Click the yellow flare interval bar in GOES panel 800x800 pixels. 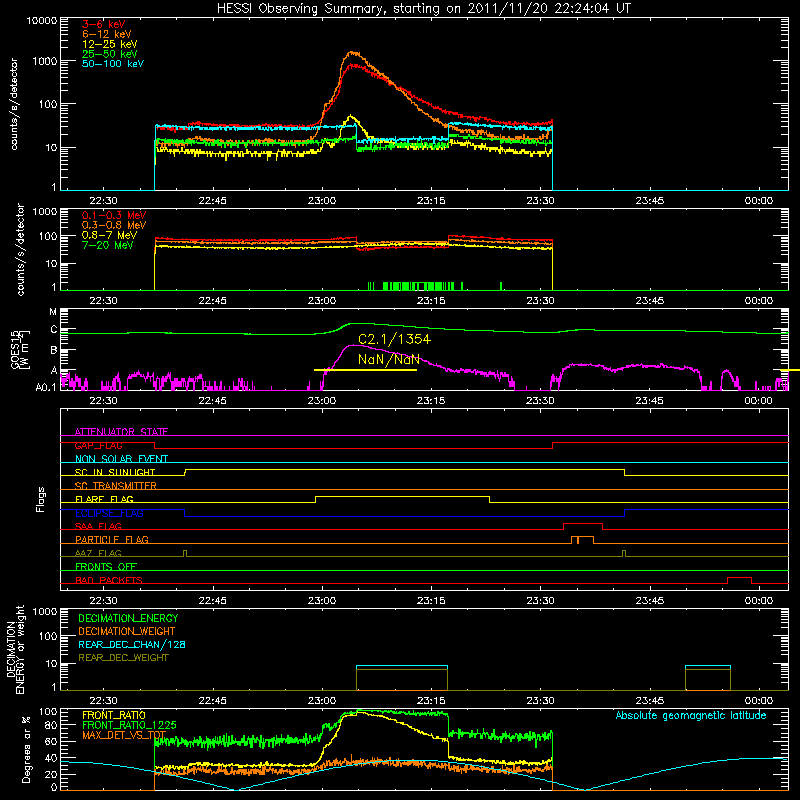[x=365, y=370]
